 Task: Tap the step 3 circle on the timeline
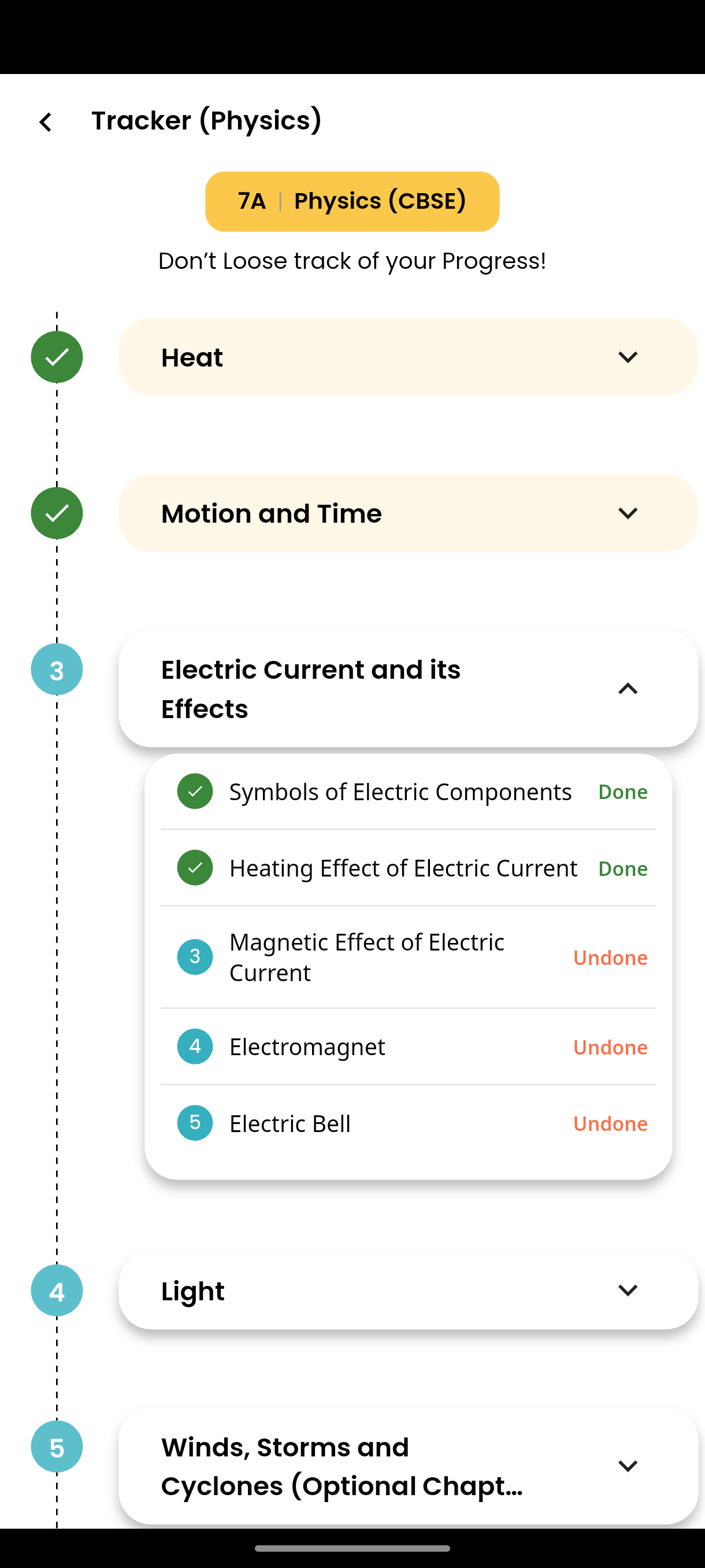[57, 670]
